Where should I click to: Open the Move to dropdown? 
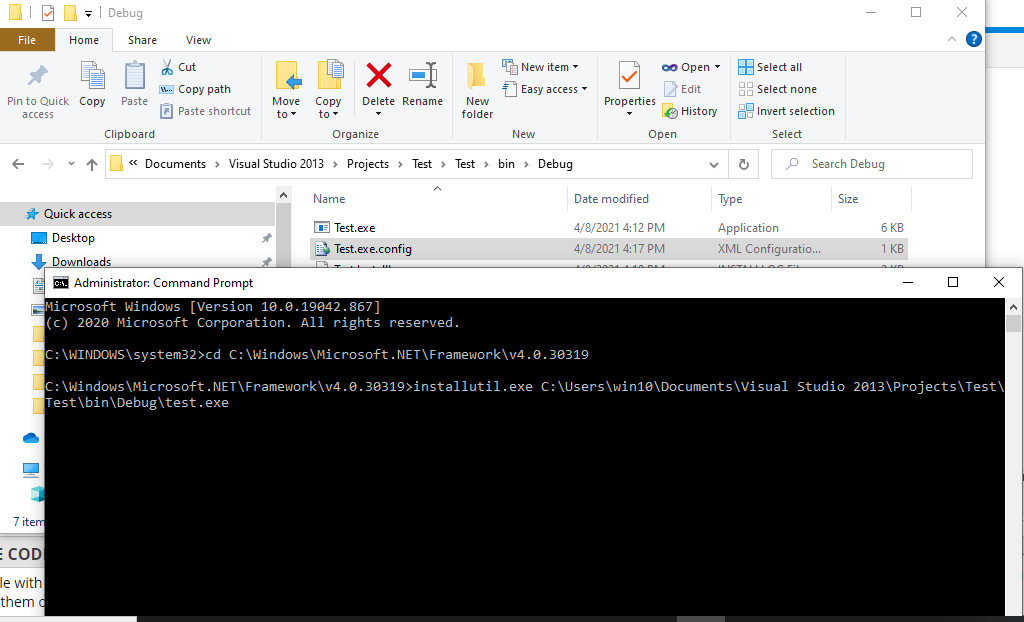(287, 88)
